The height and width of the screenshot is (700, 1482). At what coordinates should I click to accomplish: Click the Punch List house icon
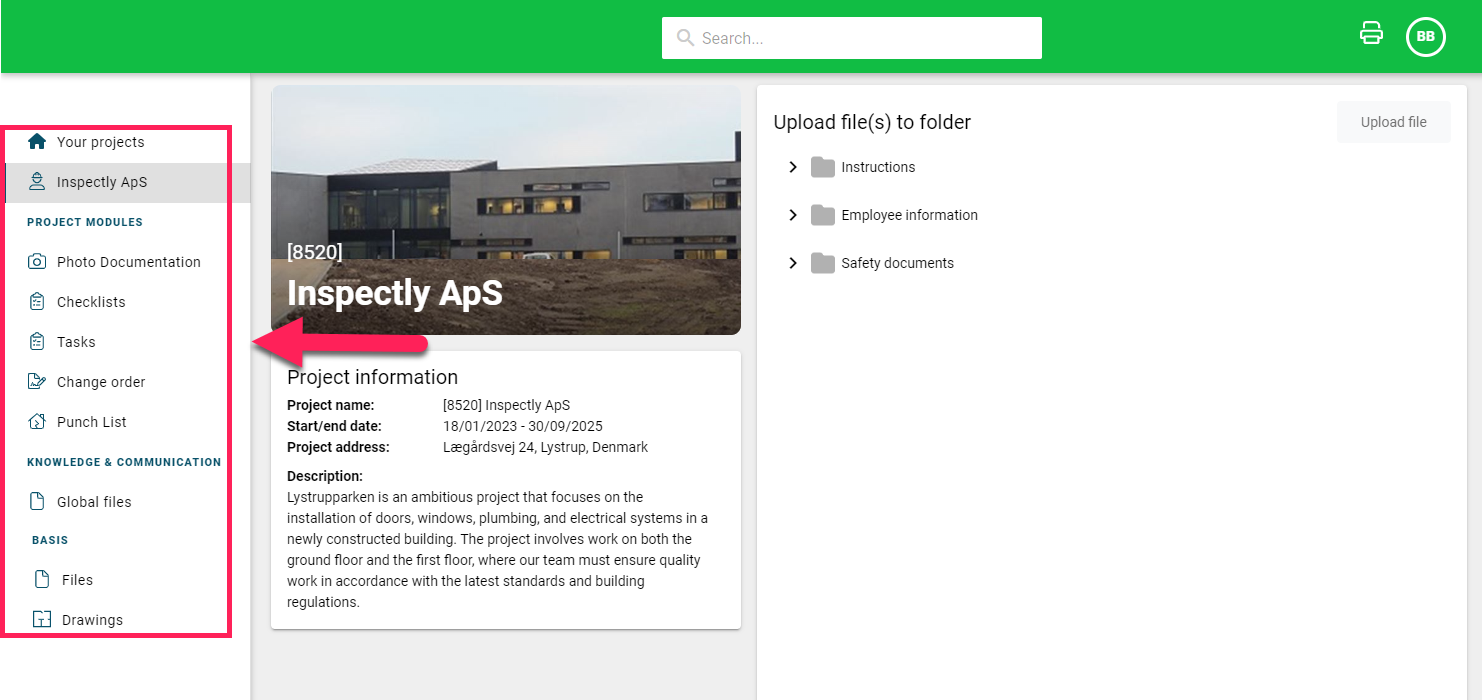pos(37,422)
